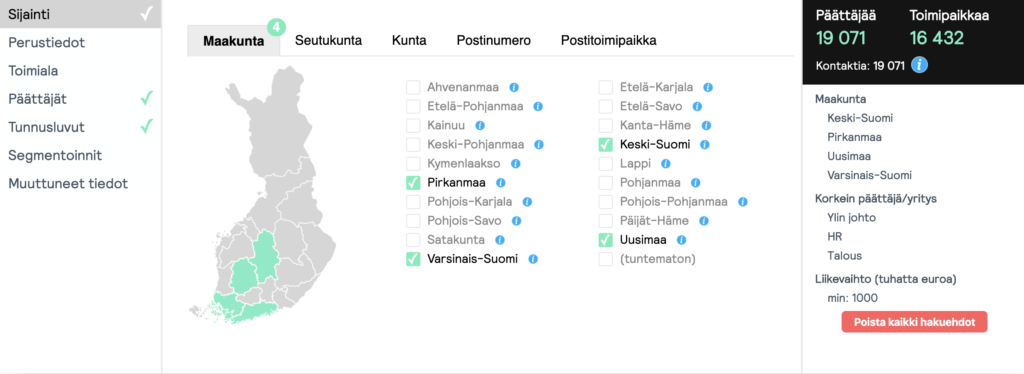Click the info icon beside Pohjois-Pohjanmaa
This screenshot has width=1024, height=374.
coord(743,202)
